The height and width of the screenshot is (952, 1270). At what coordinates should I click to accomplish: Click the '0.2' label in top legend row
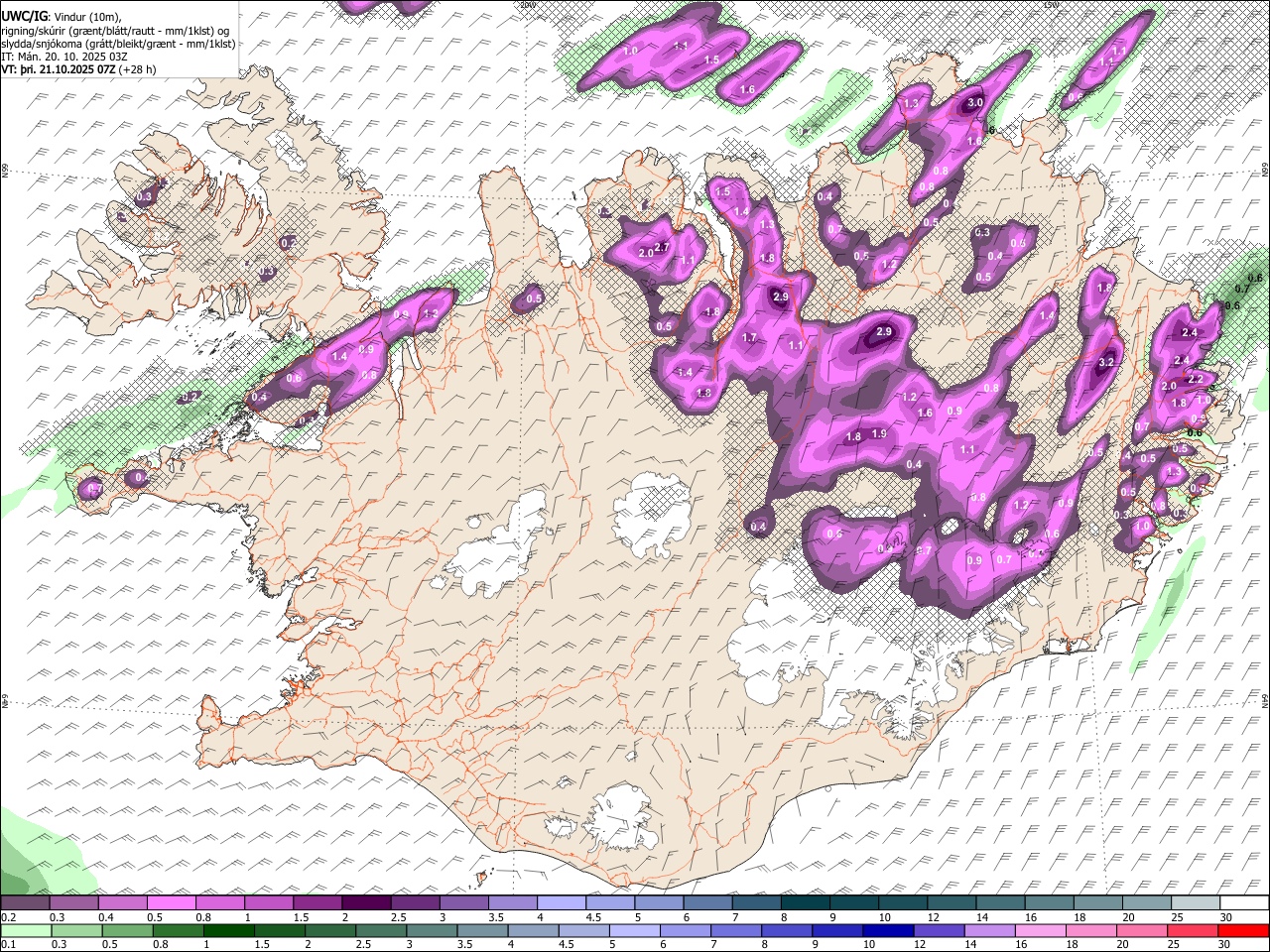tap(8, 917)
